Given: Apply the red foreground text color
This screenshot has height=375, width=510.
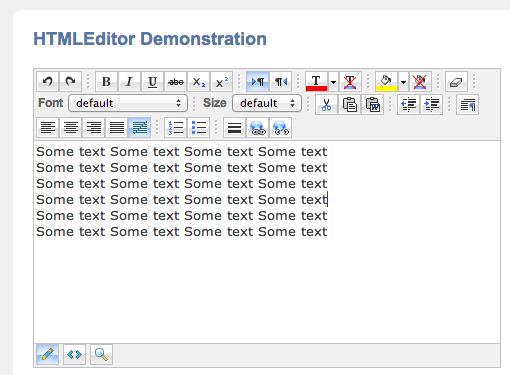Looking at the screenshot, I should 316,81.
